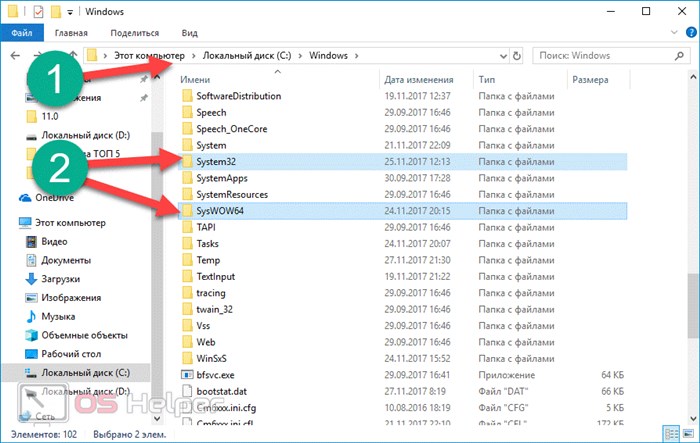Viewport: 700px width, 443px height.
Task: Open Документы in navigation pane
Action: pos(66,260)
